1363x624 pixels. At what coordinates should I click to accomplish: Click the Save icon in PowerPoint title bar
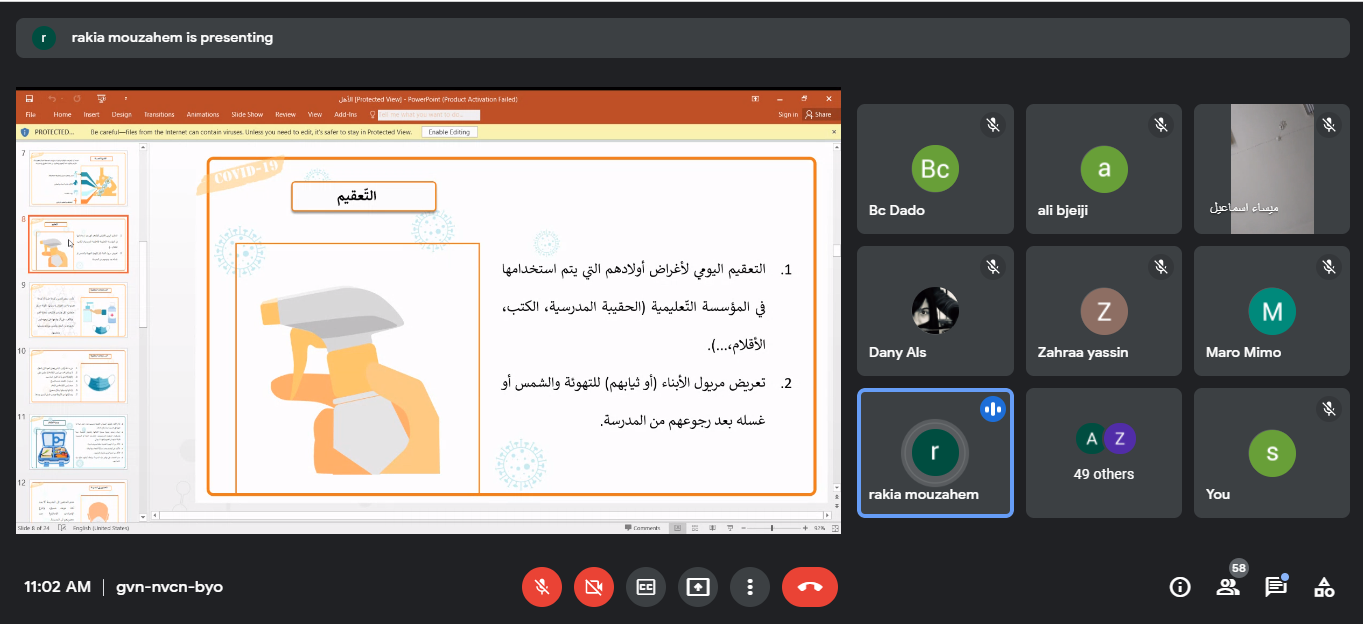(x=30, y=99)
